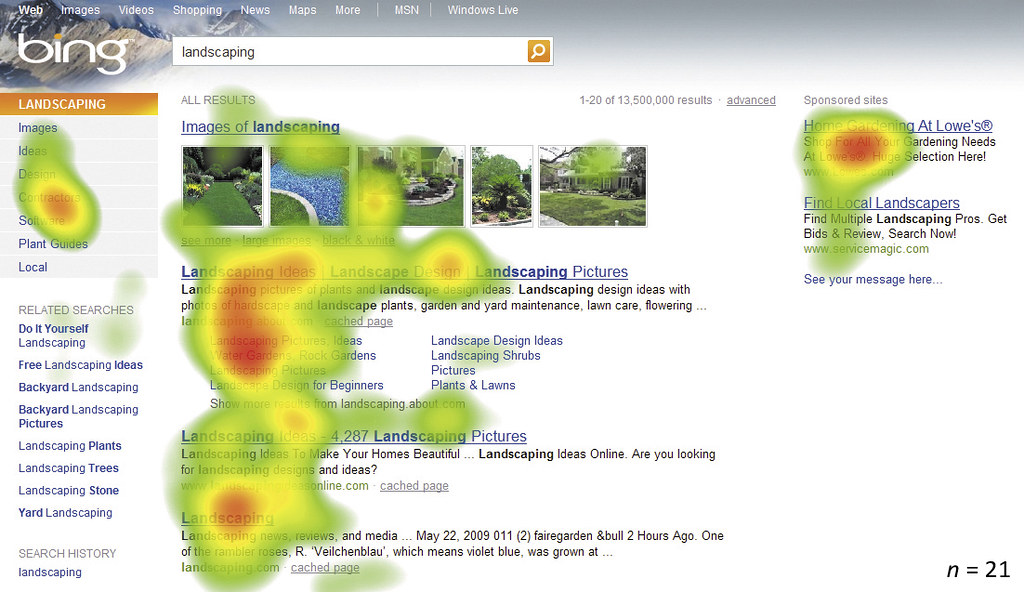Expand Show more results from landscaping.about.com
This screenshot has width=1024, height=592.
pos(337,404)
